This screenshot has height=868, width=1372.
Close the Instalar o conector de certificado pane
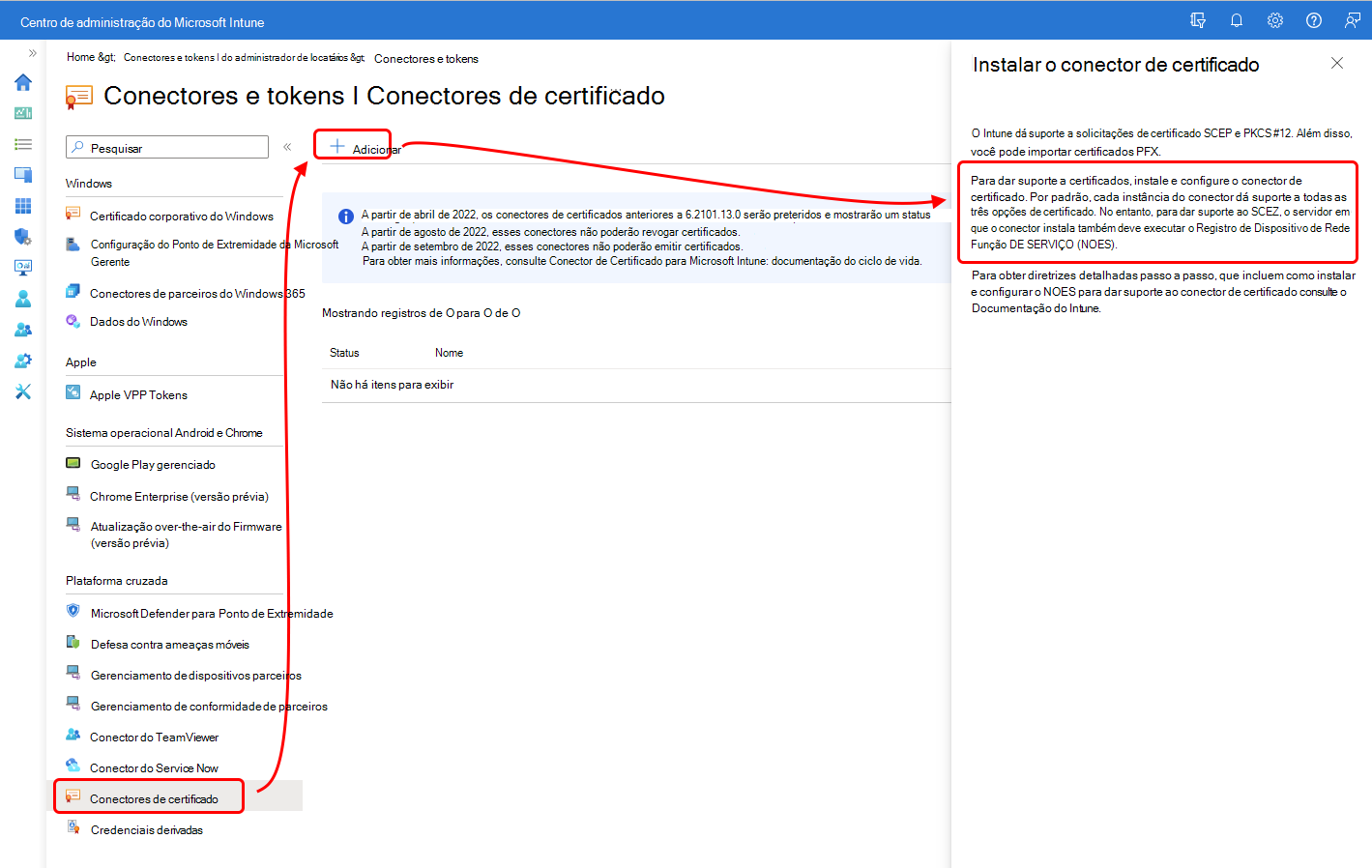click(x=1337, y=63)
